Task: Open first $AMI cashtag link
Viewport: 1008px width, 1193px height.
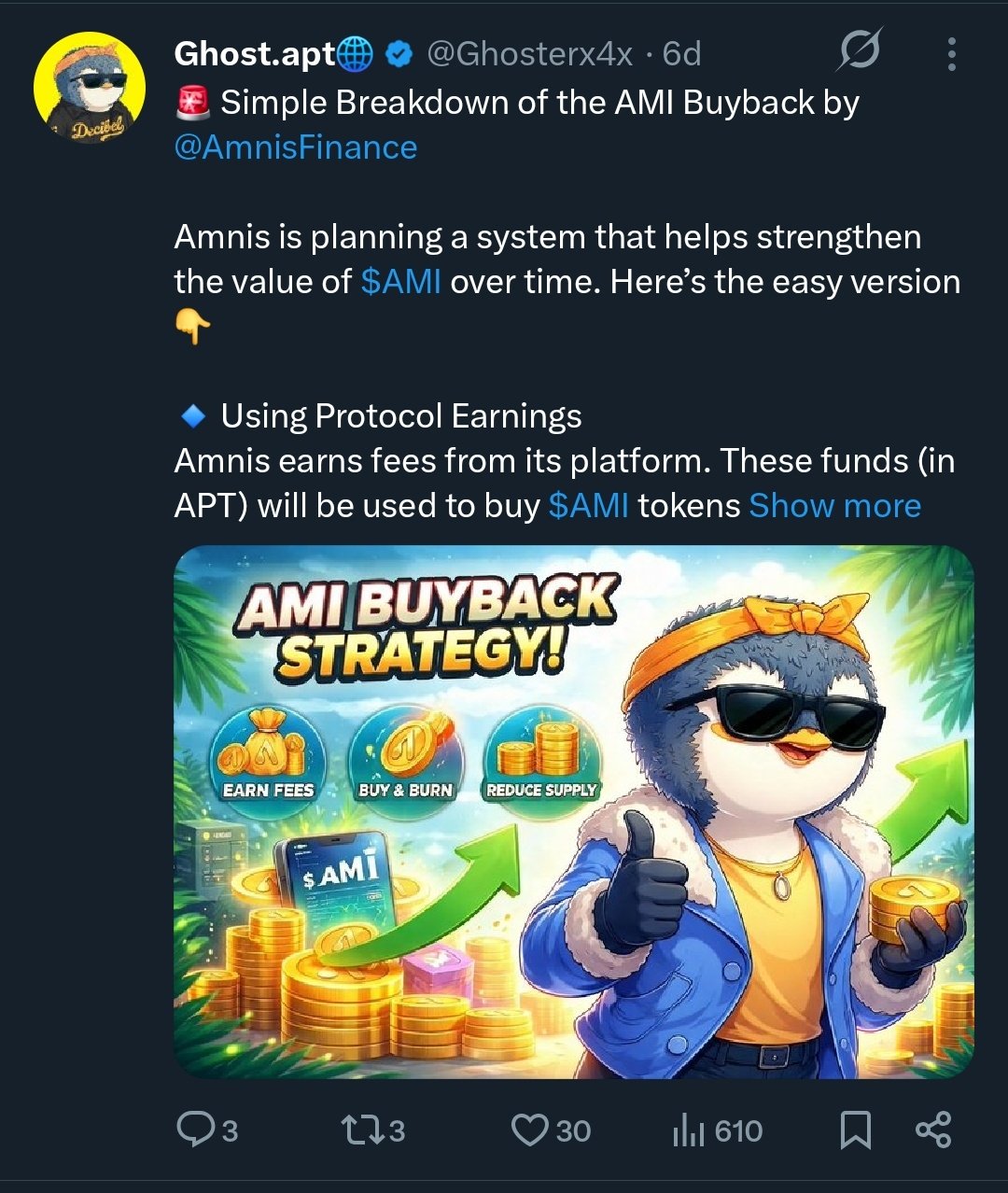Action: [x=400, y=281]
